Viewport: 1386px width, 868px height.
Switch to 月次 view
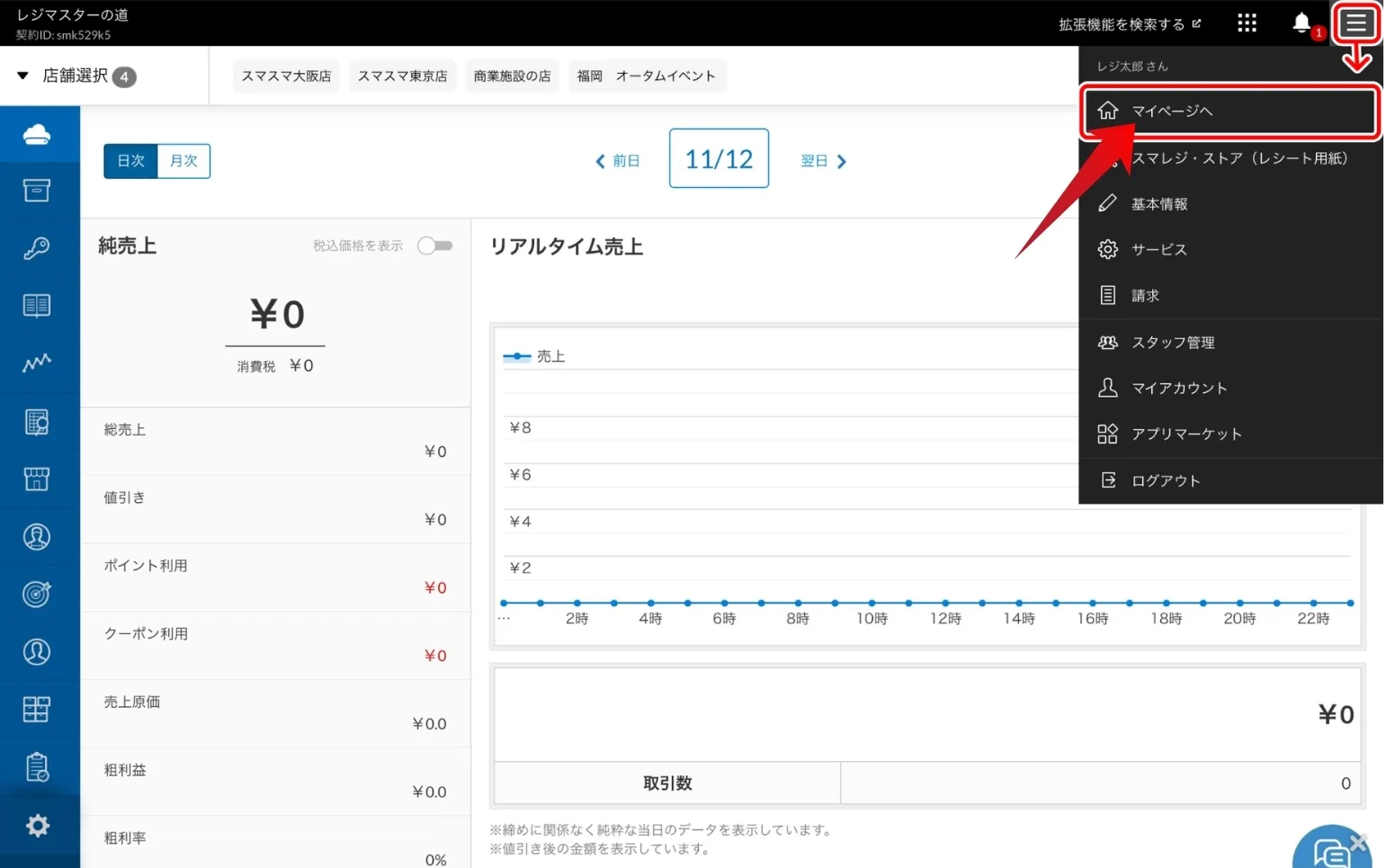[183, 161]
